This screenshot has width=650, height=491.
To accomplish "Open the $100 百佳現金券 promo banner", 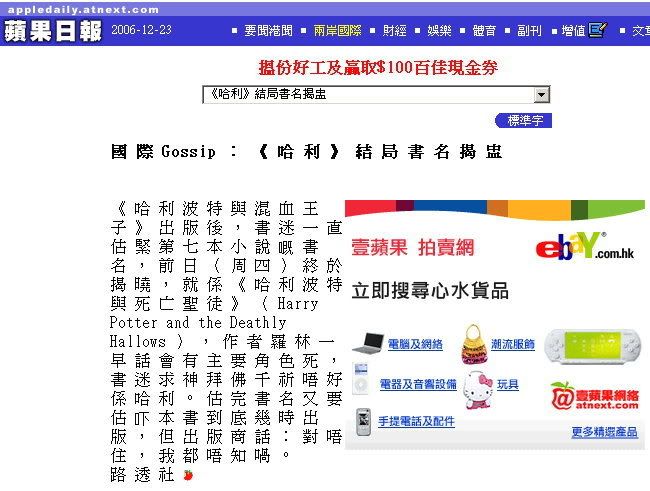I will [x=378, y=67].
